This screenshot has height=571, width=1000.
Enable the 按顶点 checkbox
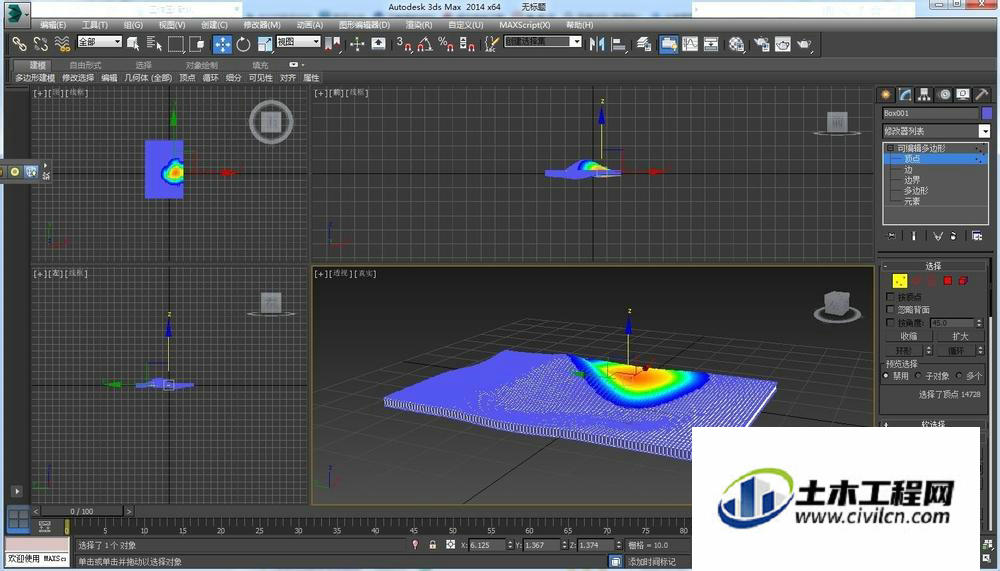click(890, 297)
